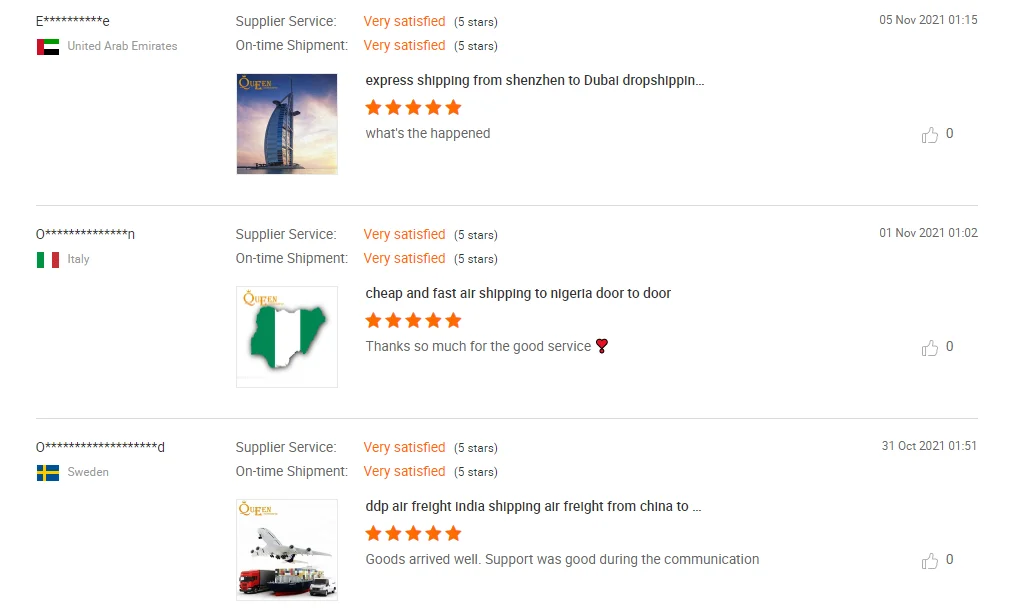This screenshot has height=609, width=1017.
Task: Click the Dubai review's star rating
Action: 413,107
